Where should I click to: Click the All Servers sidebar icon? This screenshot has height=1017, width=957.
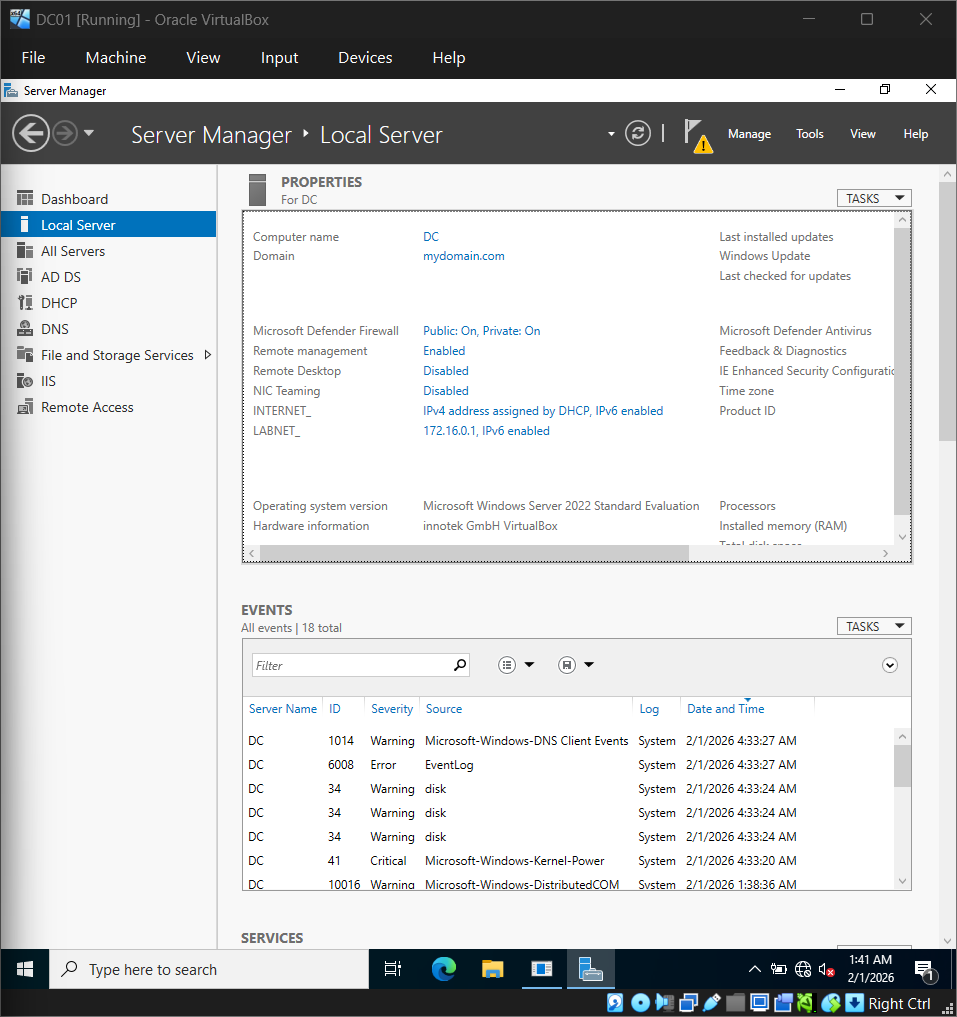(x=25, y=250)
